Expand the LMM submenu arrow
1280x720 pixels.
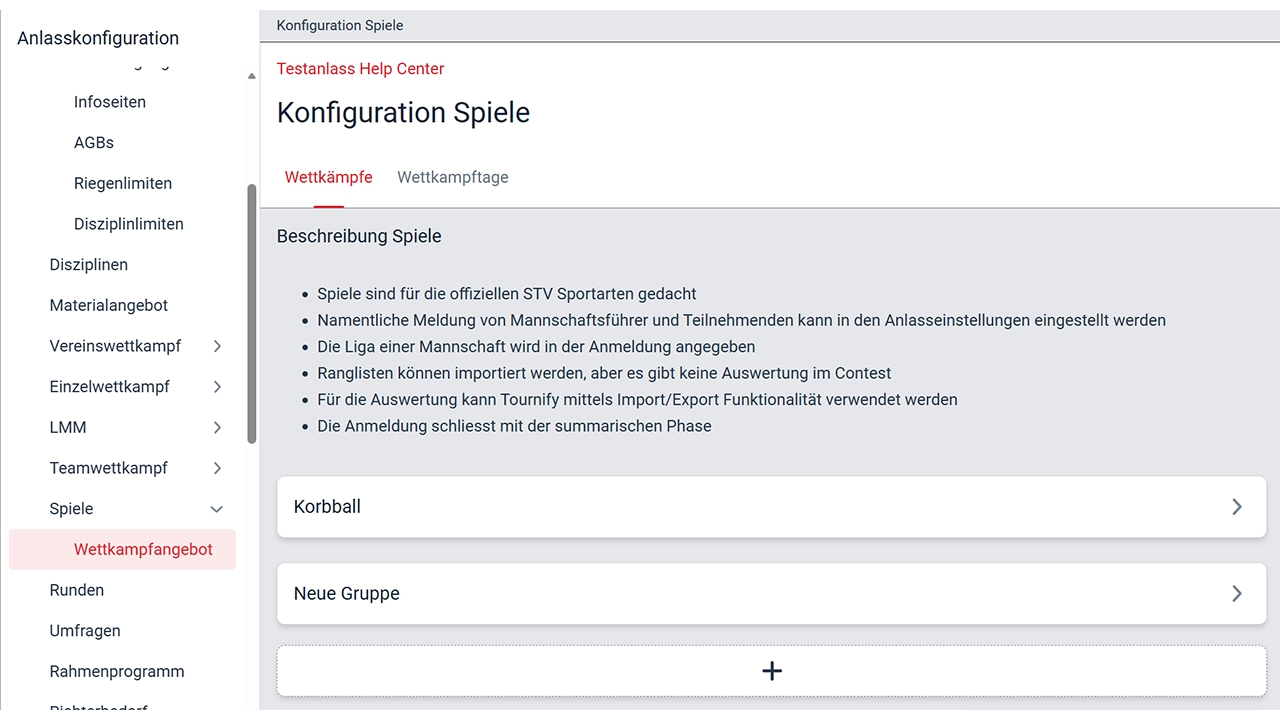click(217, 428)
